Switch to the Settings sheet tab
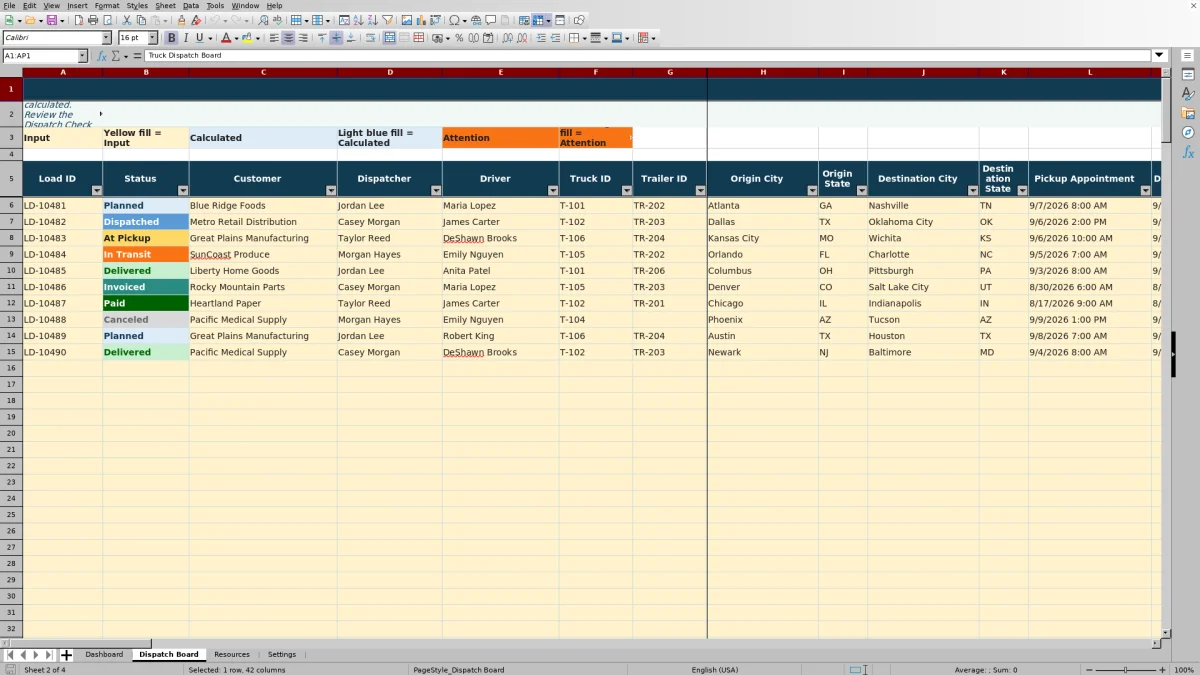The height and width of the screenshot is (675, 1200). point(282,655)
